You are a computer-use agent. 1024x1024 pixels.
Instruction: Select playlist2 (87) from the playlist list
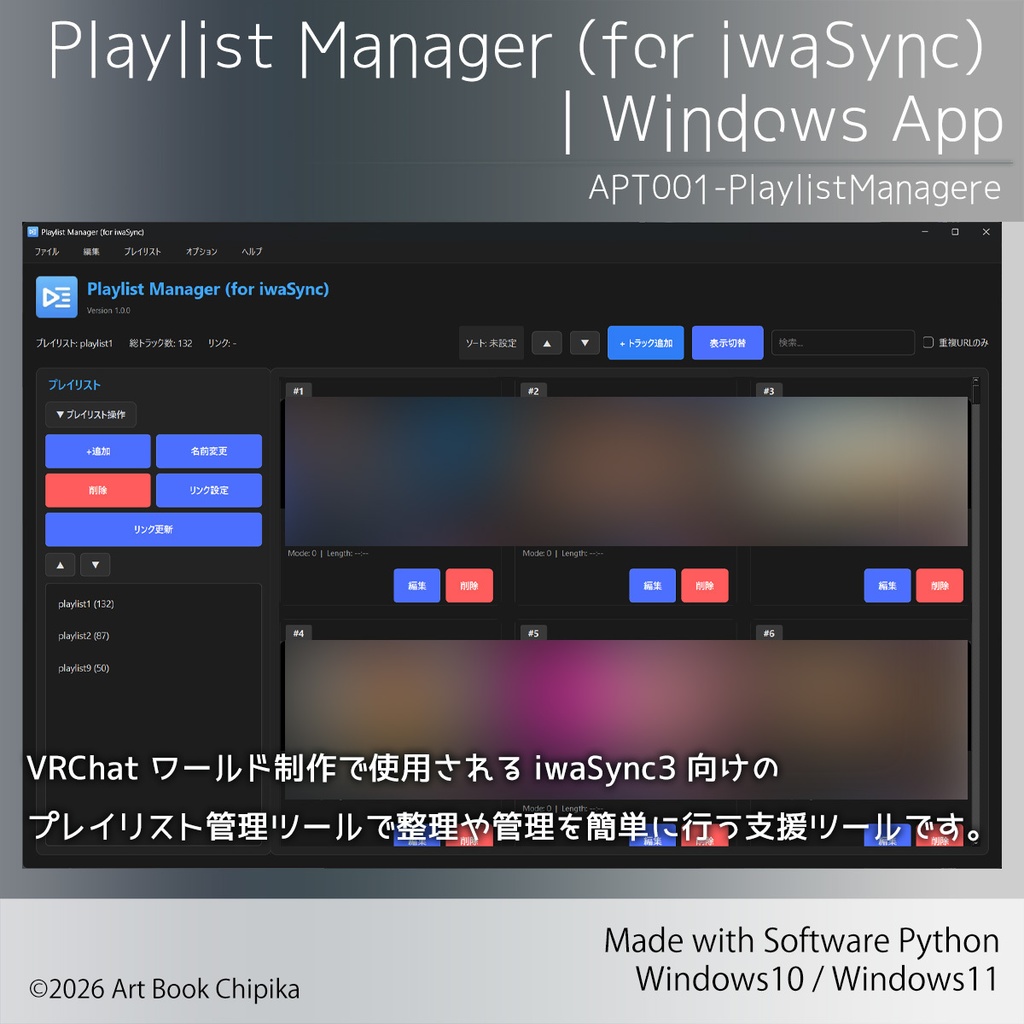(85, 635)
